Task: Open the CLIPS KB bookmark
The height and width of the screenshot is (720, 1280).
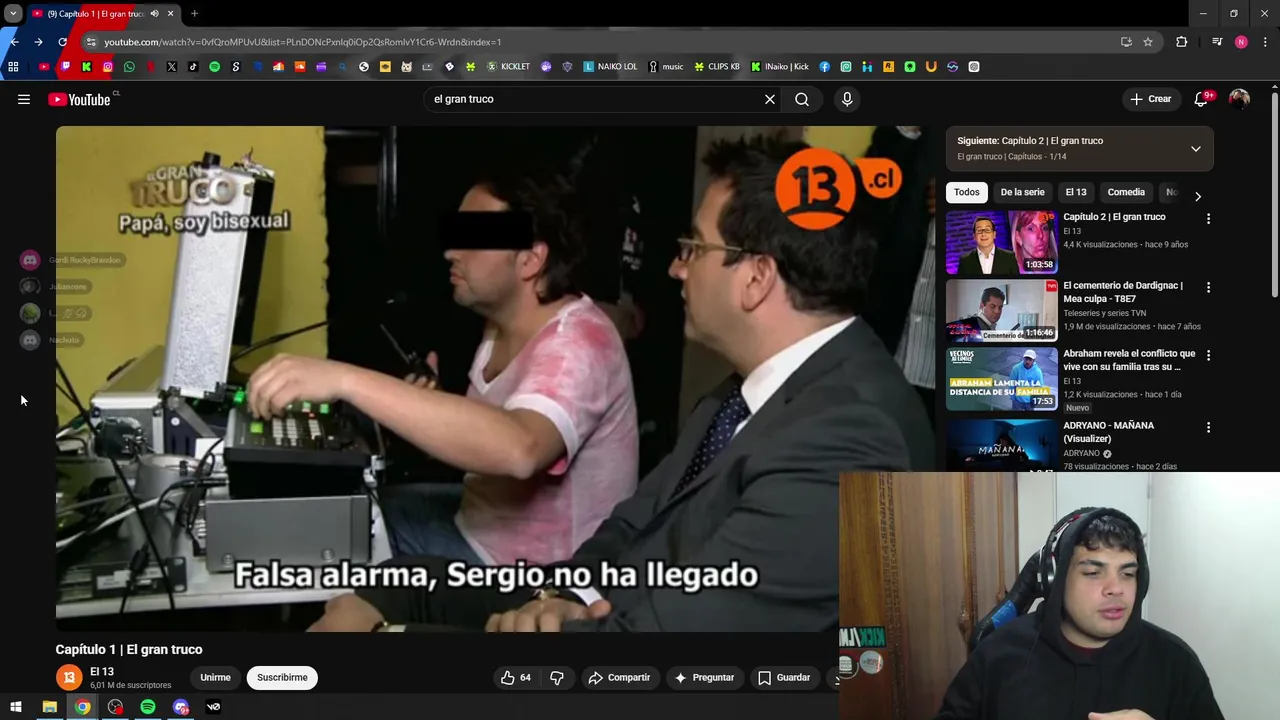Action: [717, 67]
